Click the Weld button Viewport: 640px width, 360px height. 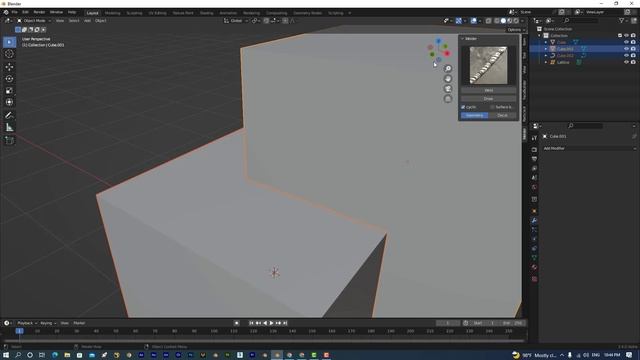pos(489,90)
